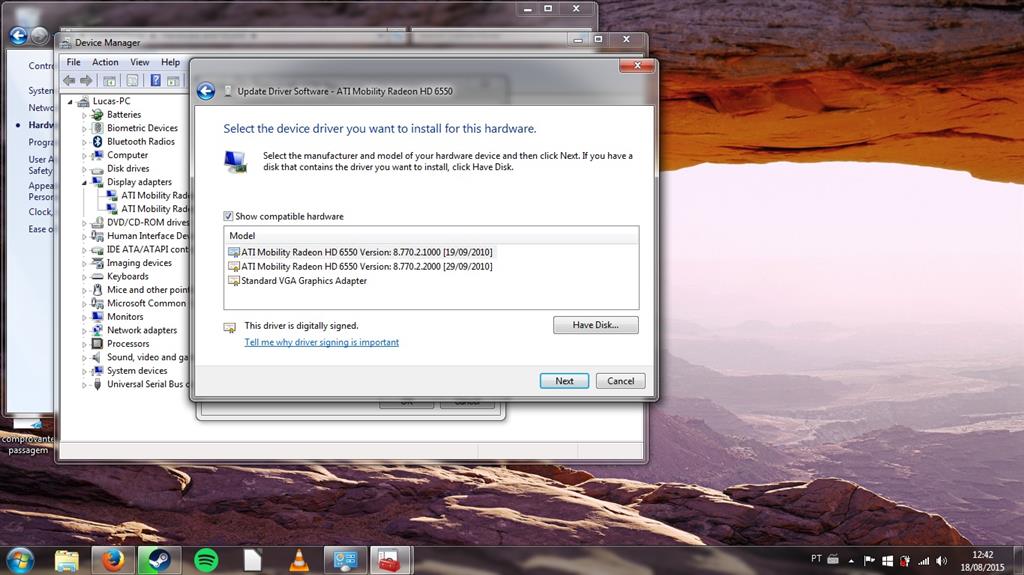
Task: Click the Forward arrow in Device Manager toolbar
Action: (86, 80)
